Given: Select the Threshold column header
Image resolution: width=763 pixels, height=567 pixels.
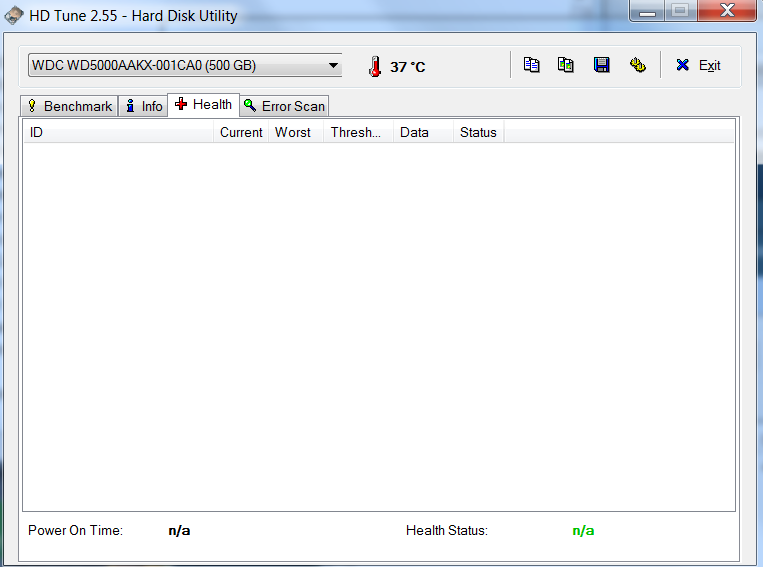Looking at the screenshot, I should pyautogui.click(x=356, y=132).
